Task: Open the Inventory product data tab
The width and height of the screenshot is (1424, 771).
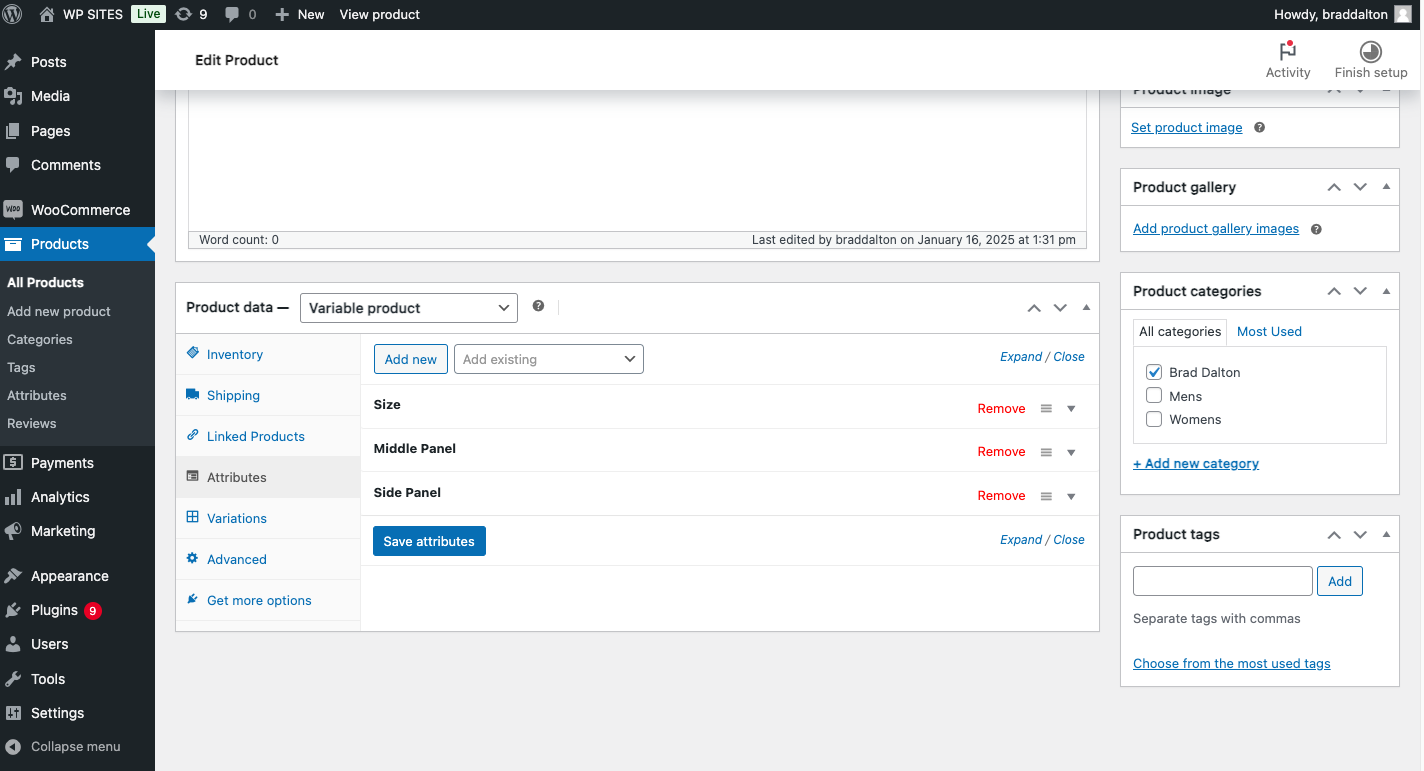Action: coord(234,354)
